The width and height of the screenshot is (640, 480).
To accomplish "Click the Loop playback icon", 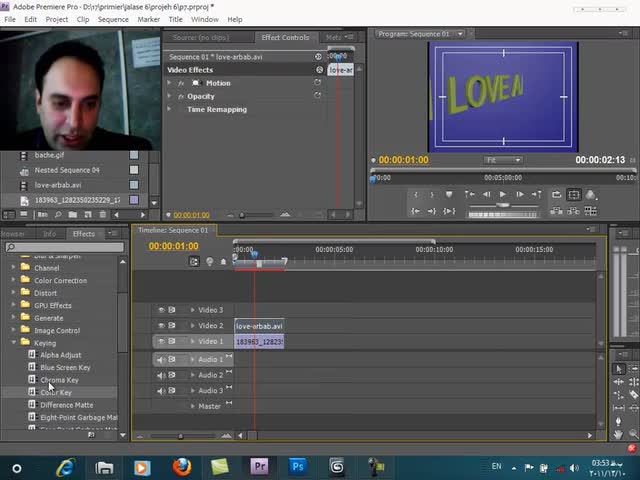I will [x=555, y=194].
